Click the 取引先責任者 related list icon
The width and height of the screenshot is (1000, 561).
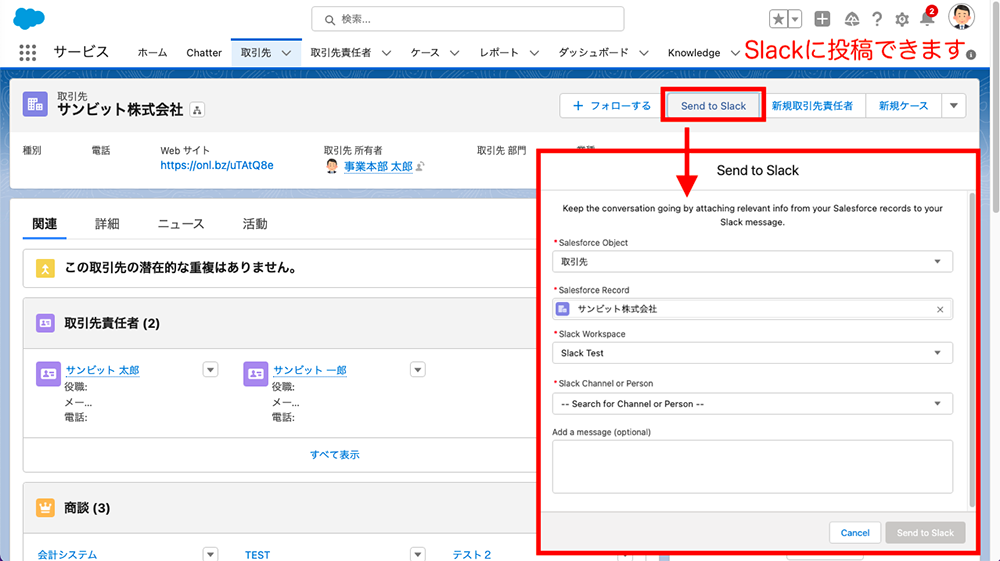45,323
